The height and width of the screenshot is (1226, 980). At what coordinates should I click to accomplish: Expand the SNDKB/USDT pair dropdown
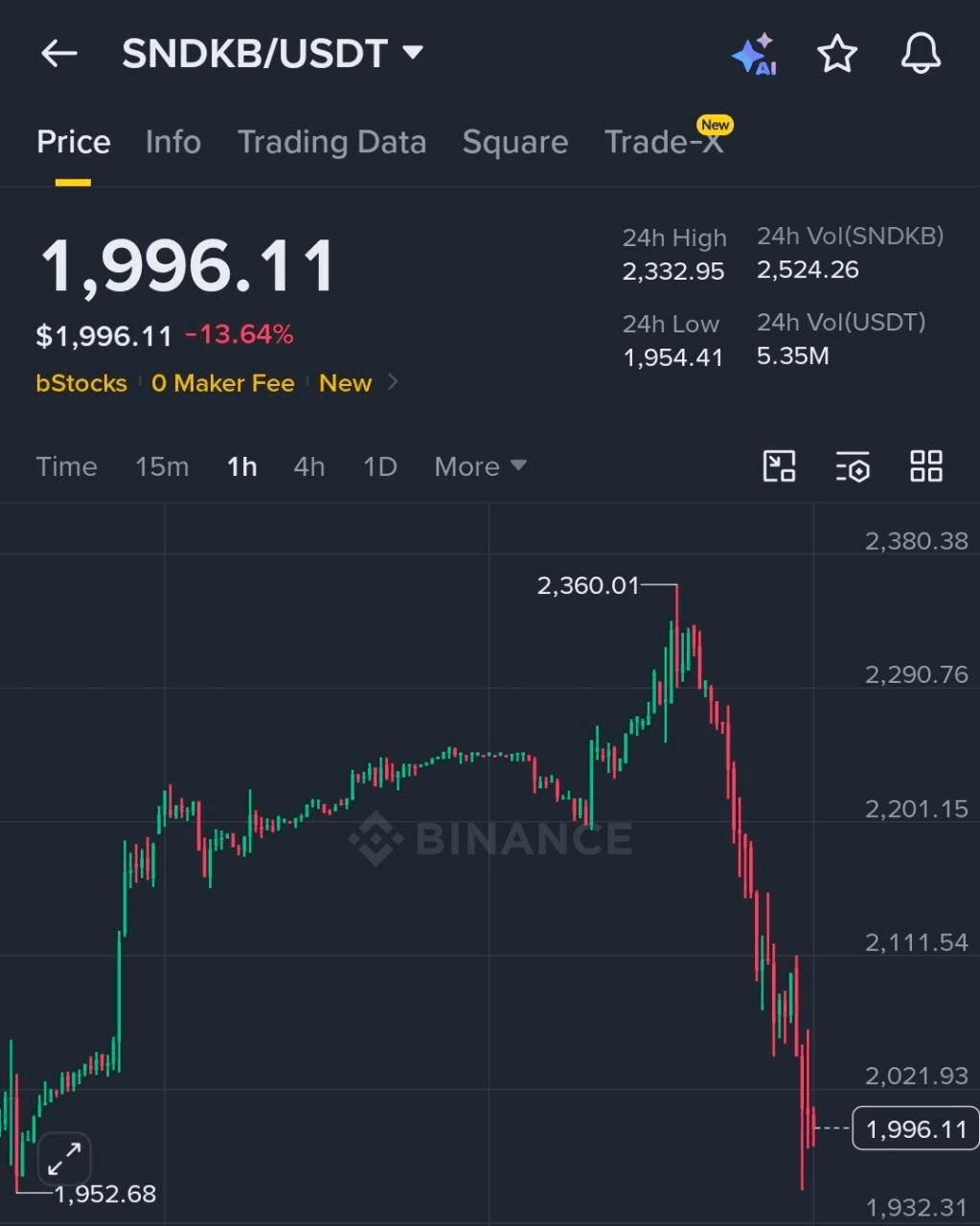413,53
